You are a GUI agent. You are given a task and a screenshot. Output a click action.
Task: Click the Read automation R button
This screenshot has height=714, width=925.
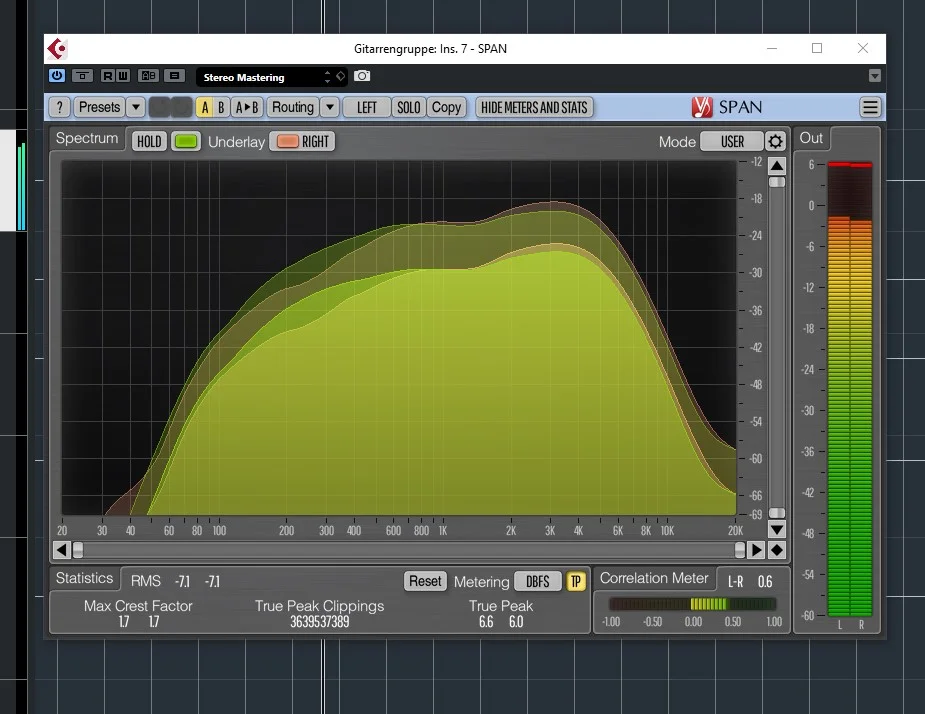click(107, 76)
